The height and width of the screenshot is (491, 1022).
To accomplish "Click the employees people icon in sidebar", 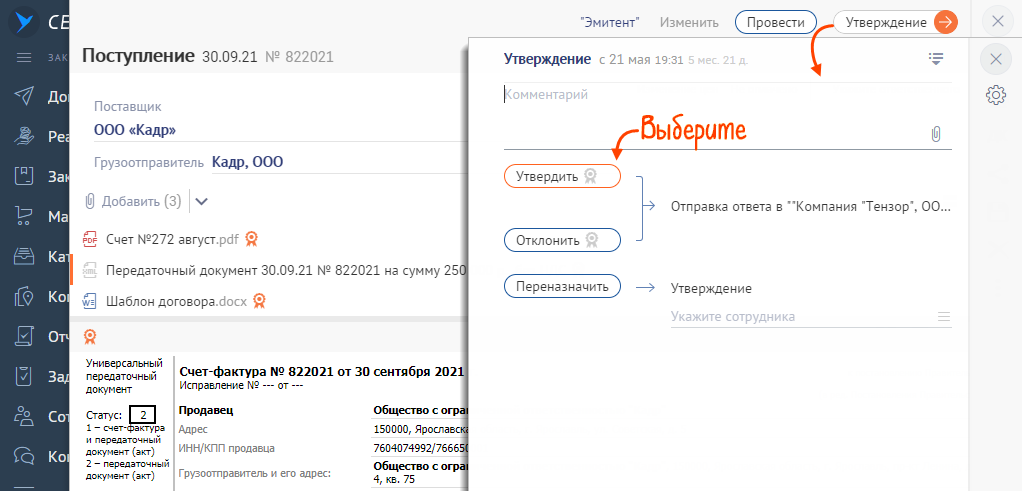I will coord(26,416).
